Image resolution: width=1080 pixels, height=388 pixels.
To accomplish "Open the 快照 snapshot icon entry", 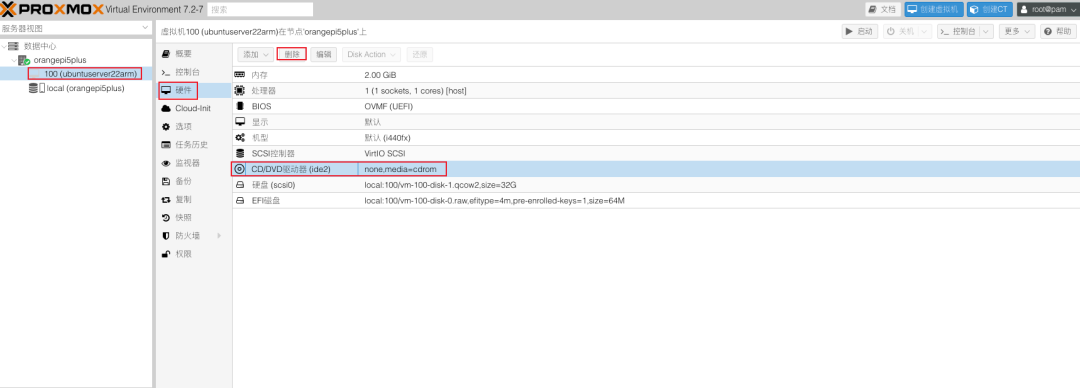I will (165, 218).
